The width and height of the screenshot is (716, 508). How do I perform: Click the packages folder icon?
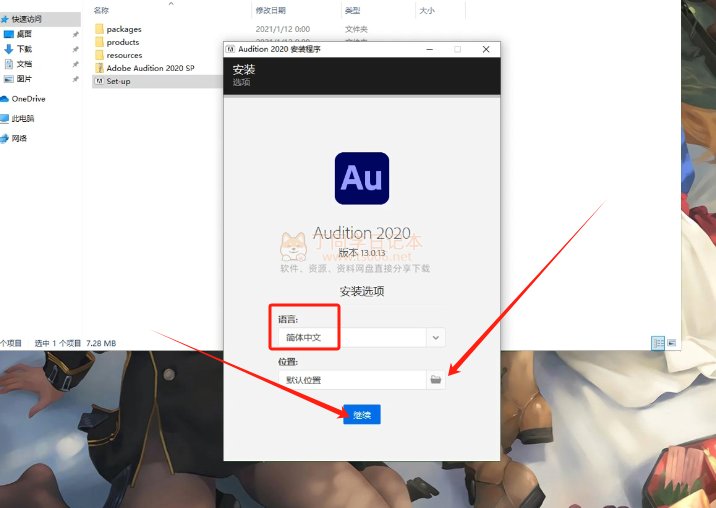tap(100, 29)
